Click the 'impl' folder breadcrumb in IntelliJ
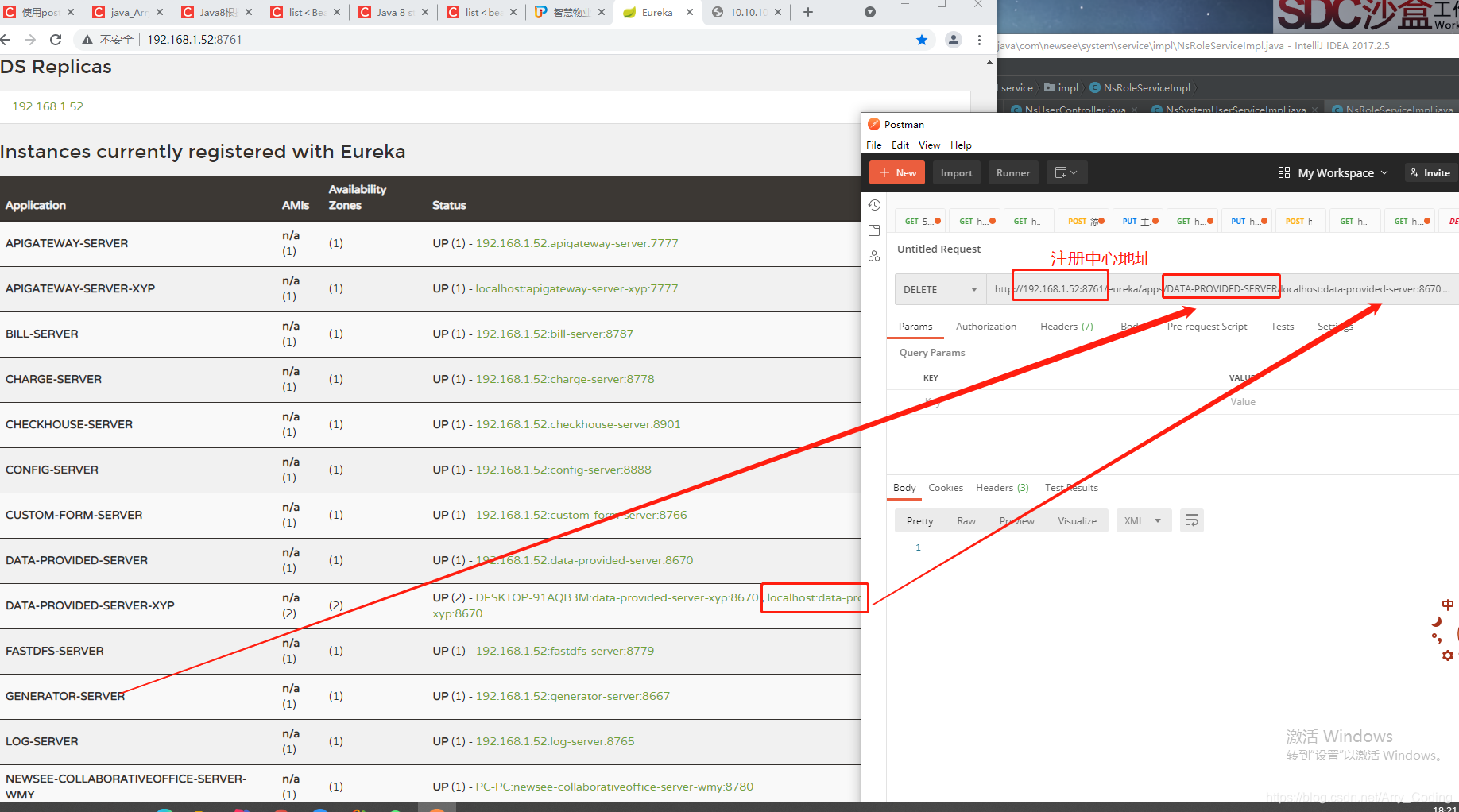 [1061, 87]
